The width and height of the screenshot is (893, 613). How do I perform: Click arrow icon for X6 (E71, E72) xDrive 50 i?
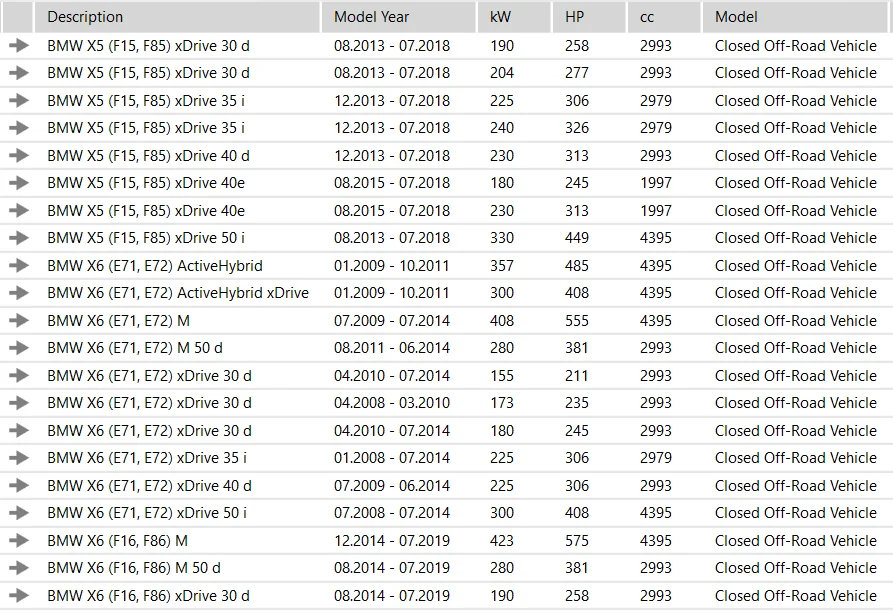coord(18,513)
